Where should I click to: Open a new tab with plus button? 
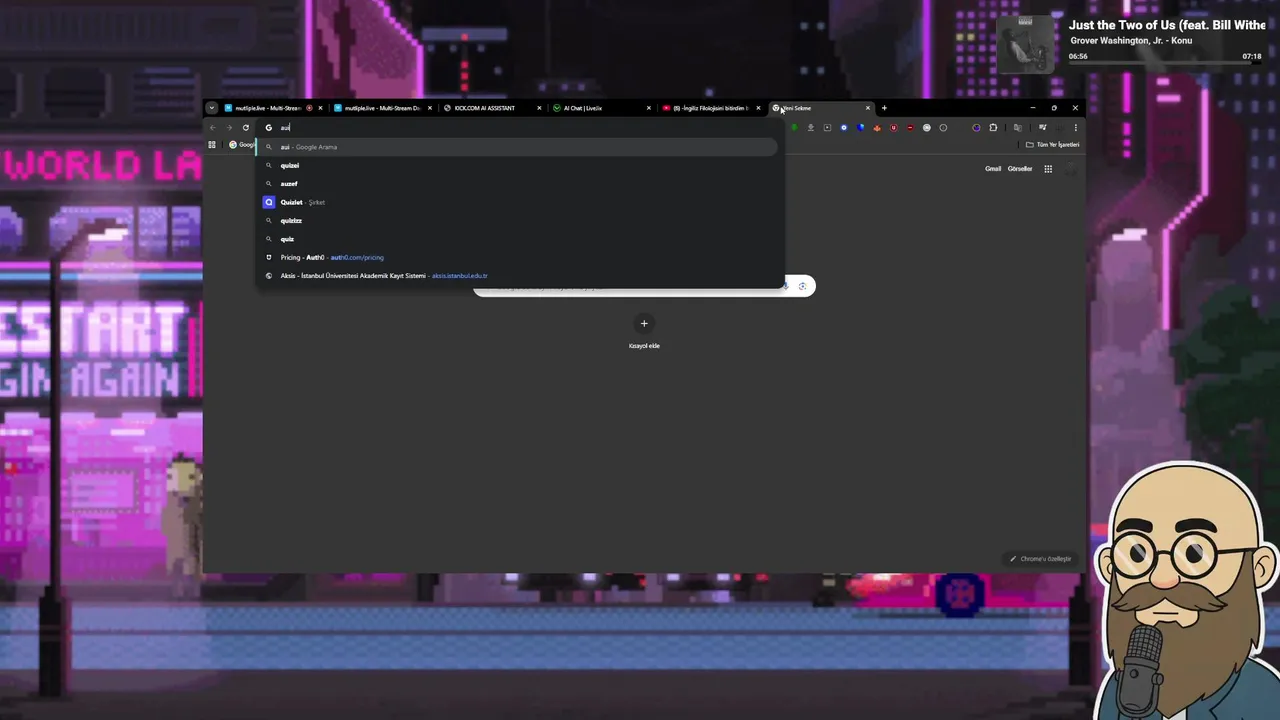click(x=884, y=108)
